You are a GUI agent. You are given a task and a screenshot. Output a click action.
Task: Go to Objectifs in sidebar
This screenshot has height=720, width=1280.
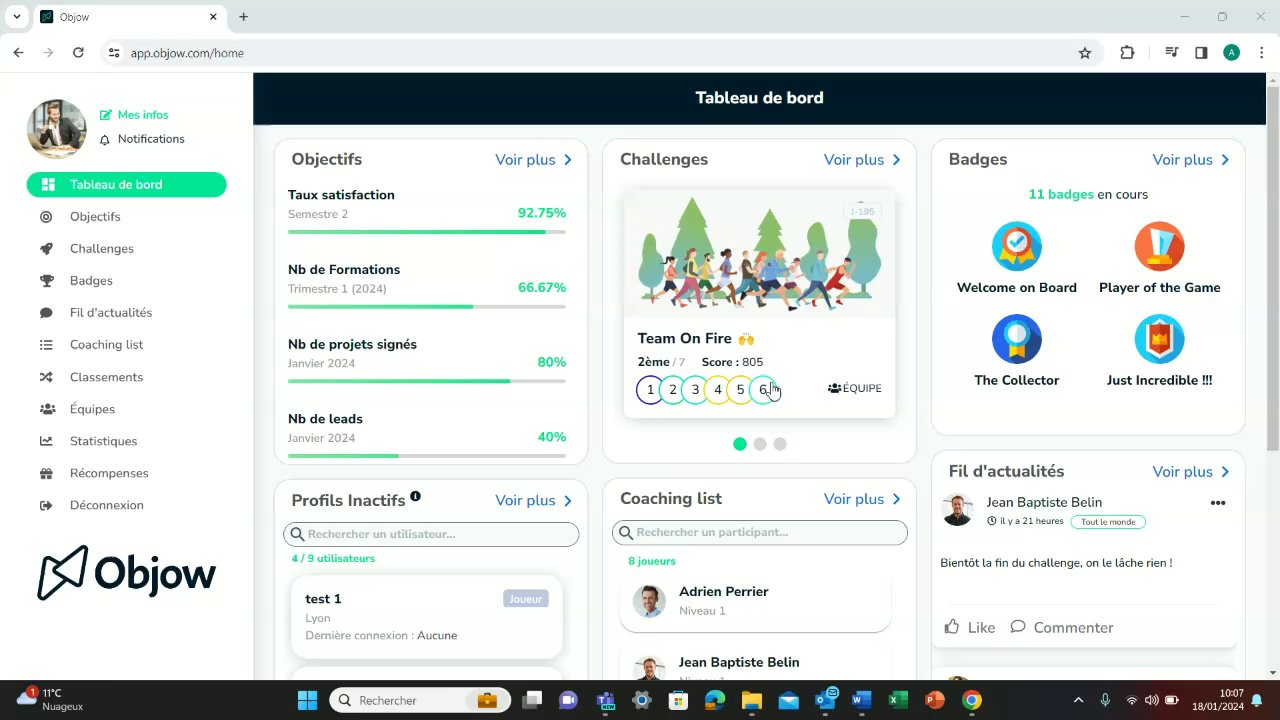[95, 217]
